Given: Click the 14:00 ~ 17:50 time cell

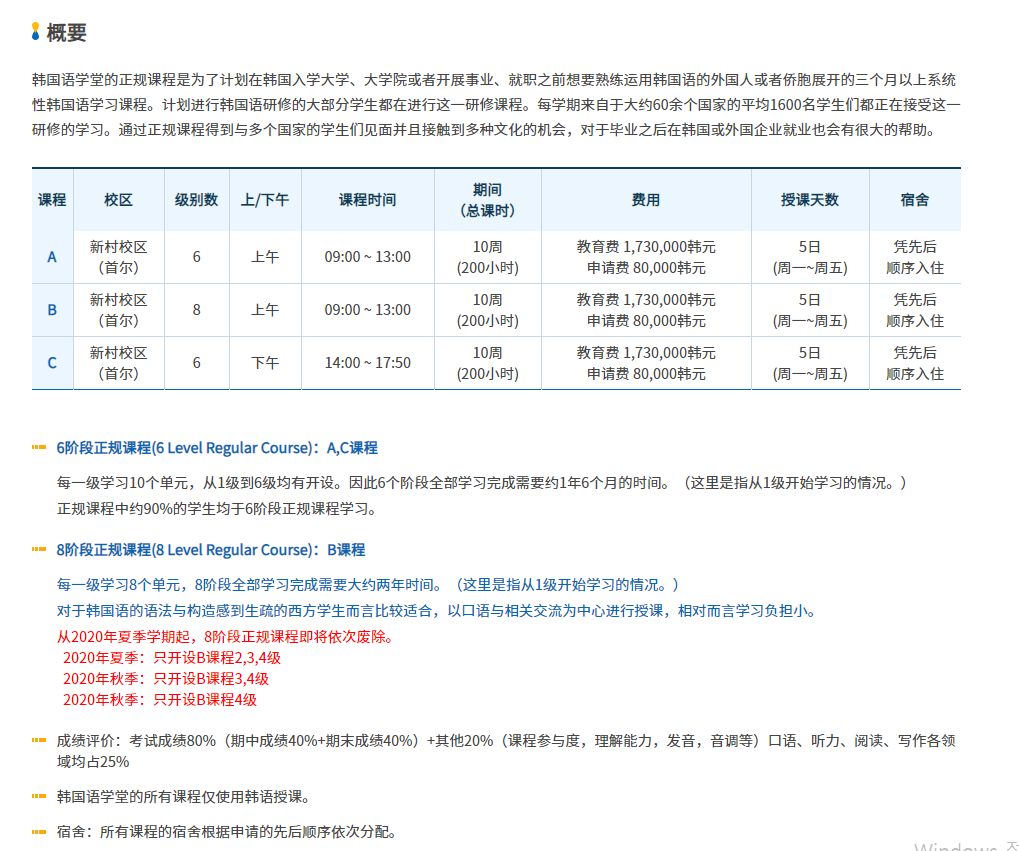Looking at the screenshot, I should (367, 363).
